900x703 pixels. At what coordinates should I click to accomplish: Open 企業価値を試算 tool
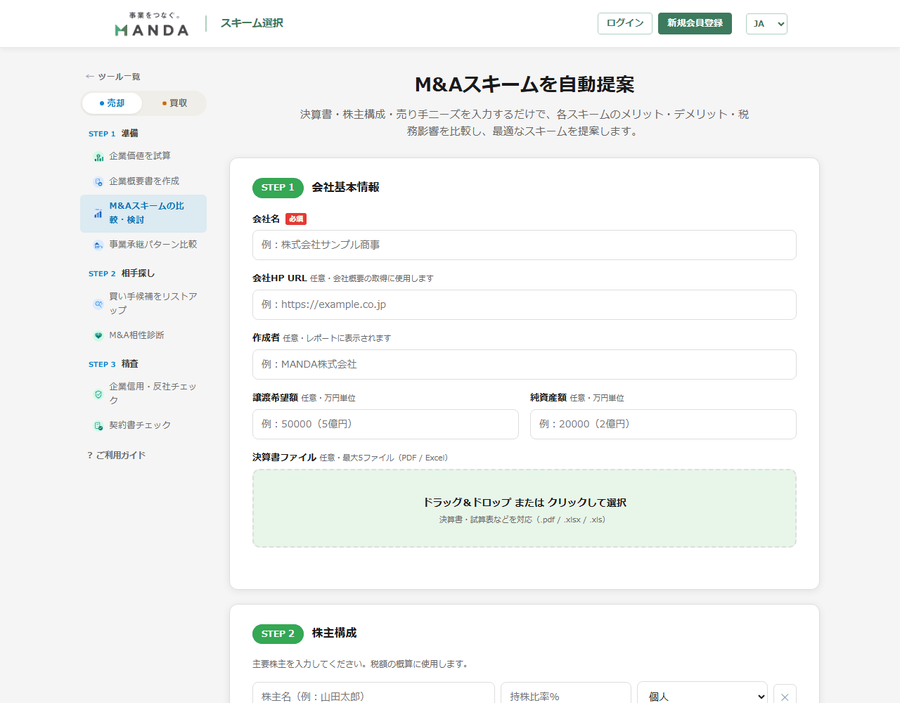coord(143,156)
